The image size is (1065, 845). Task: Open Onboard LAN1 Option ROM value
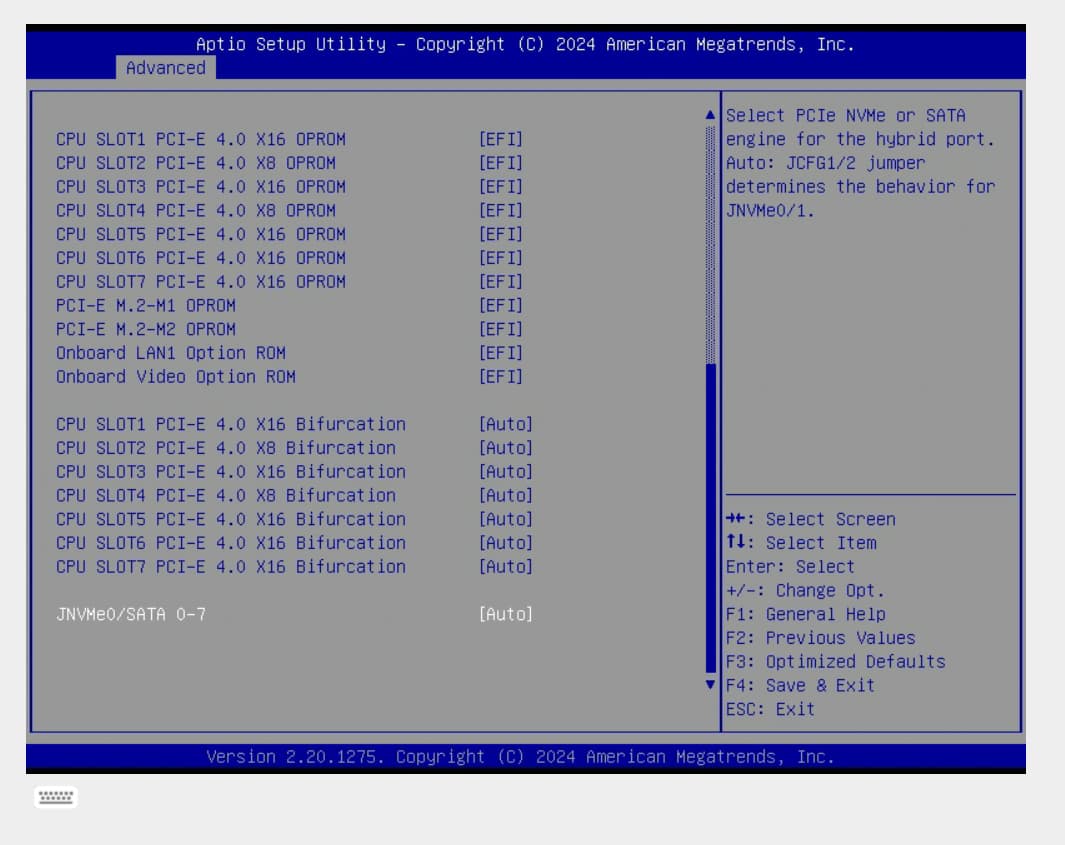coord(500,353)
